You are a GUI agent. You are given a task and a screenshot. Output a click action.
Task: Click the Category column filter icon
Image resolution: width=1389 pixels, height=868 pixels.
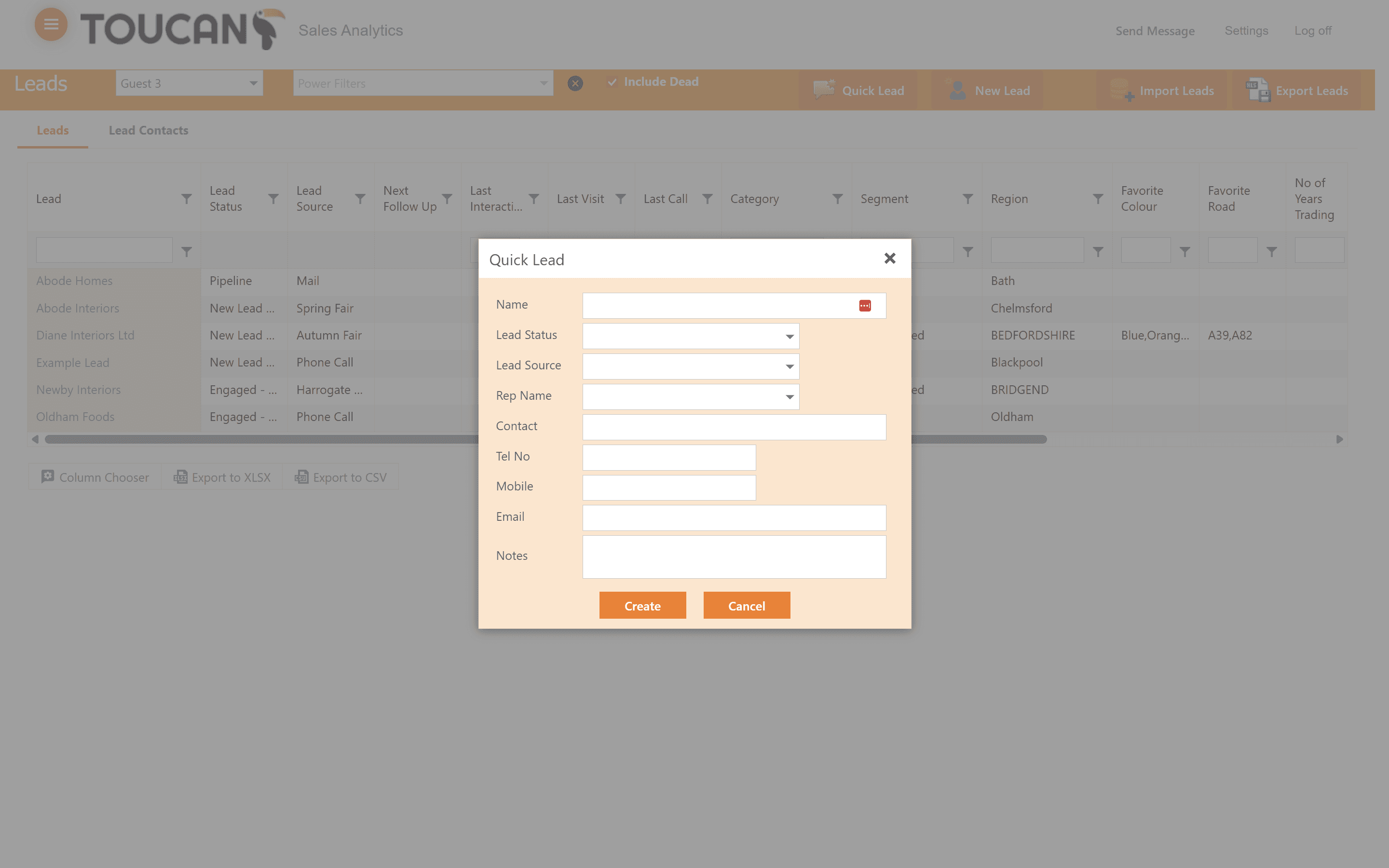837,199
